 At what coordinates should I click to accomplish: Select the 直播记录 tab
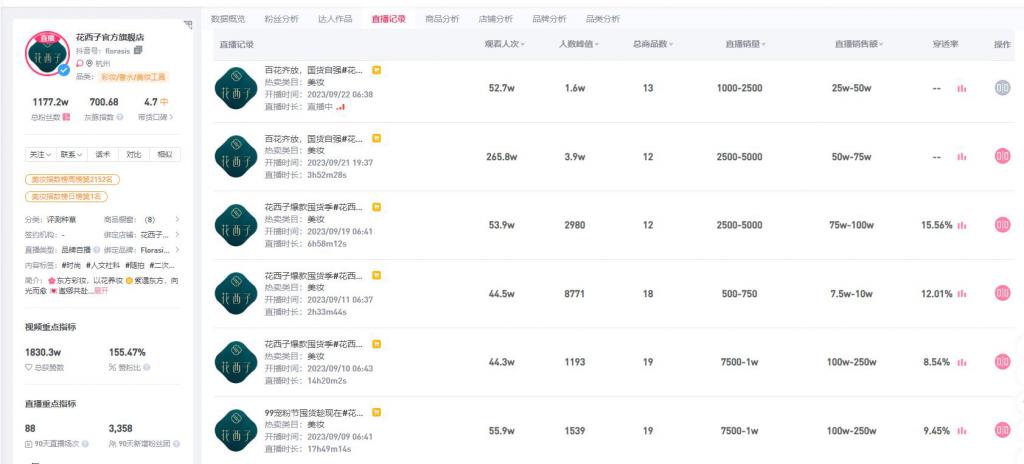point(389,19)
